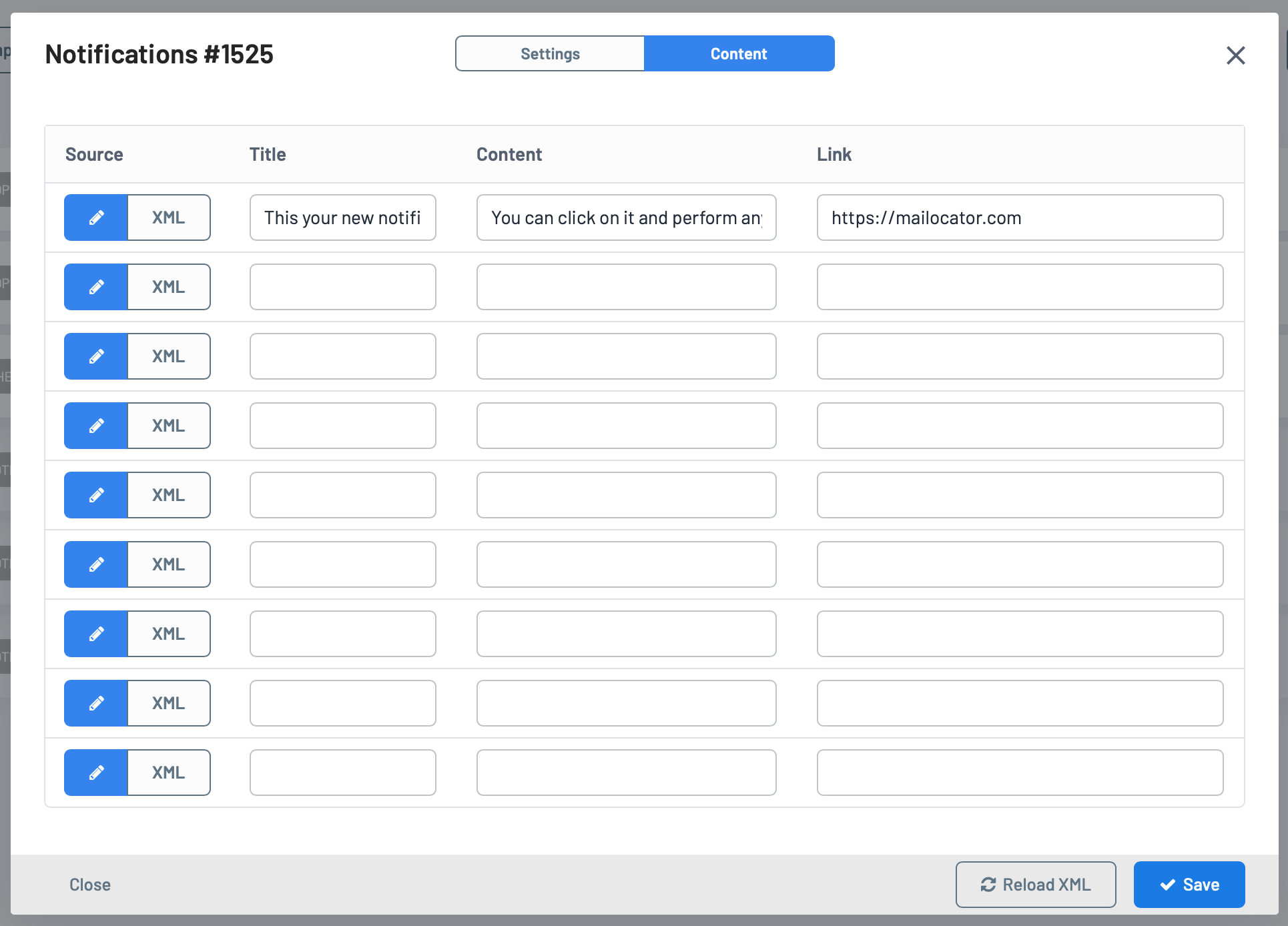1288x926 pixels.
Task: Focus empty Content field in second row
Action: click(x=627, y=287)
